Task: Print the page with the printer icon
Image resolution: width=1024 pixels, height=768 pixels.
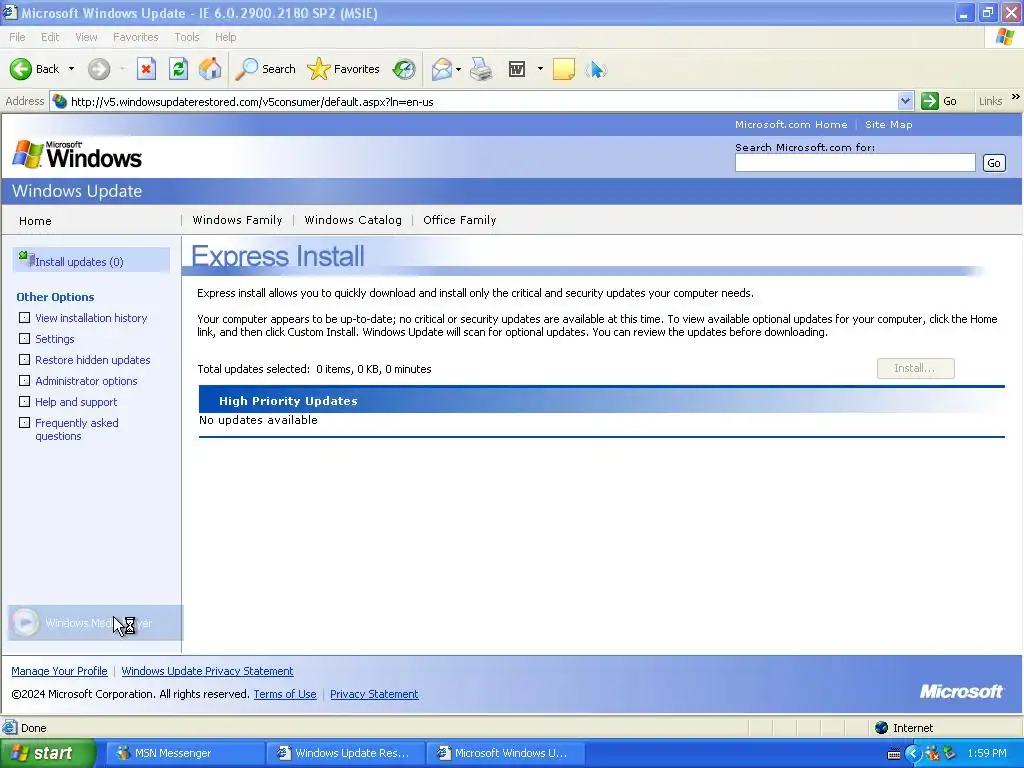Action: (481, 69)
